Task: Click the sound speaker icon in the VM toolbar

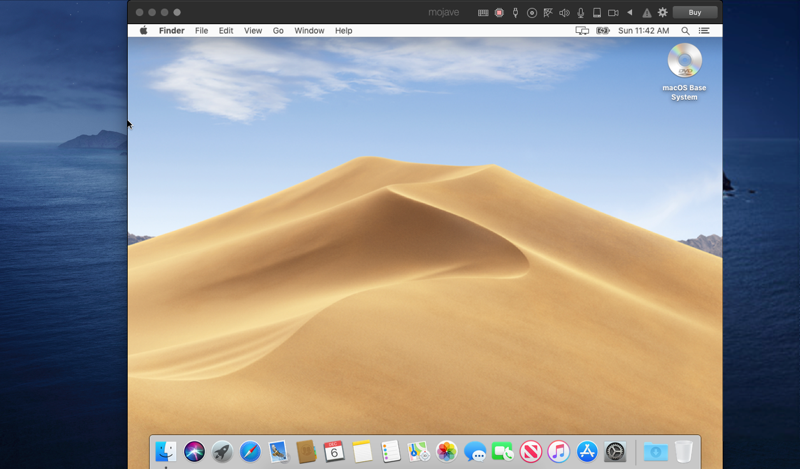Action: tap(564, 13)
